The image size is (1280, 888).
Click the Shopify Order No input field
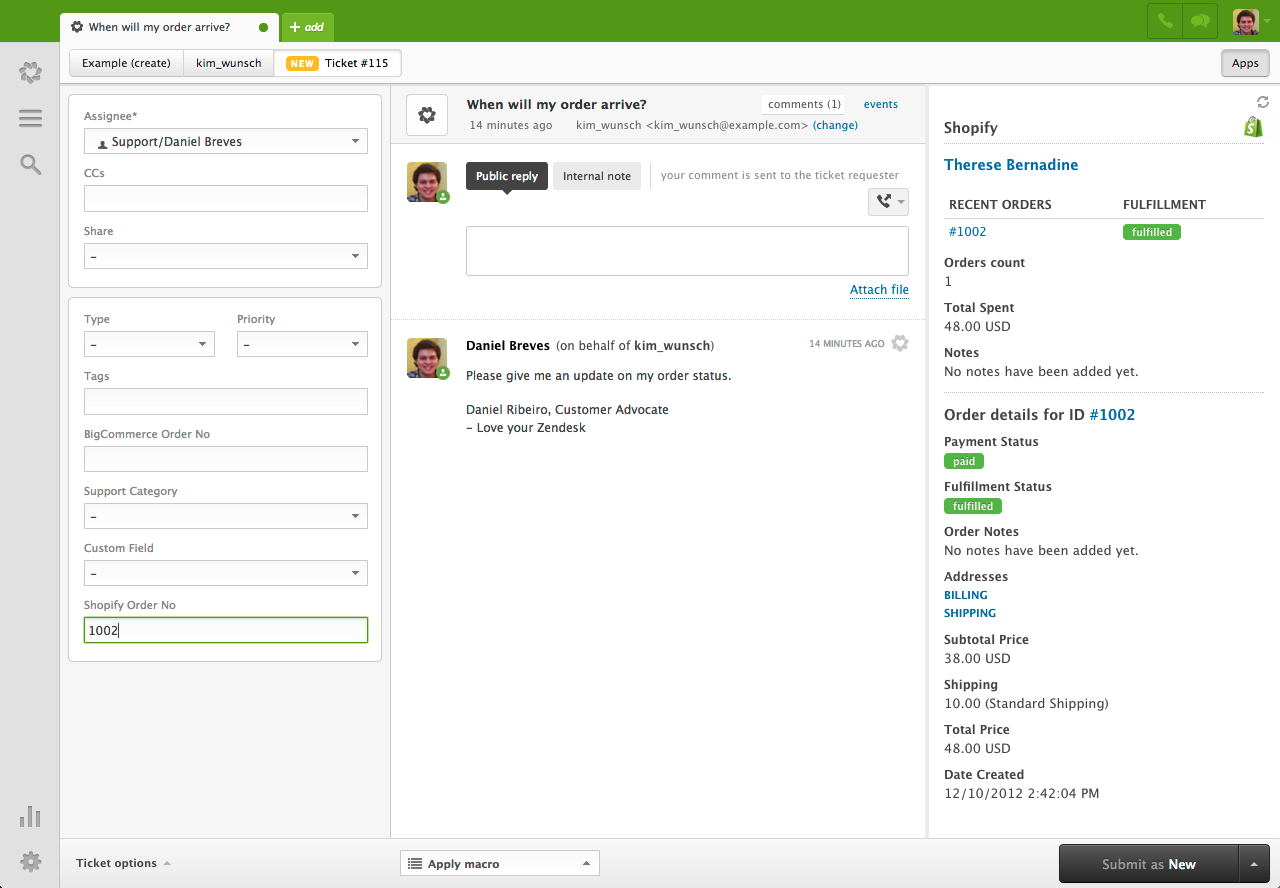[x=225, y=629]
